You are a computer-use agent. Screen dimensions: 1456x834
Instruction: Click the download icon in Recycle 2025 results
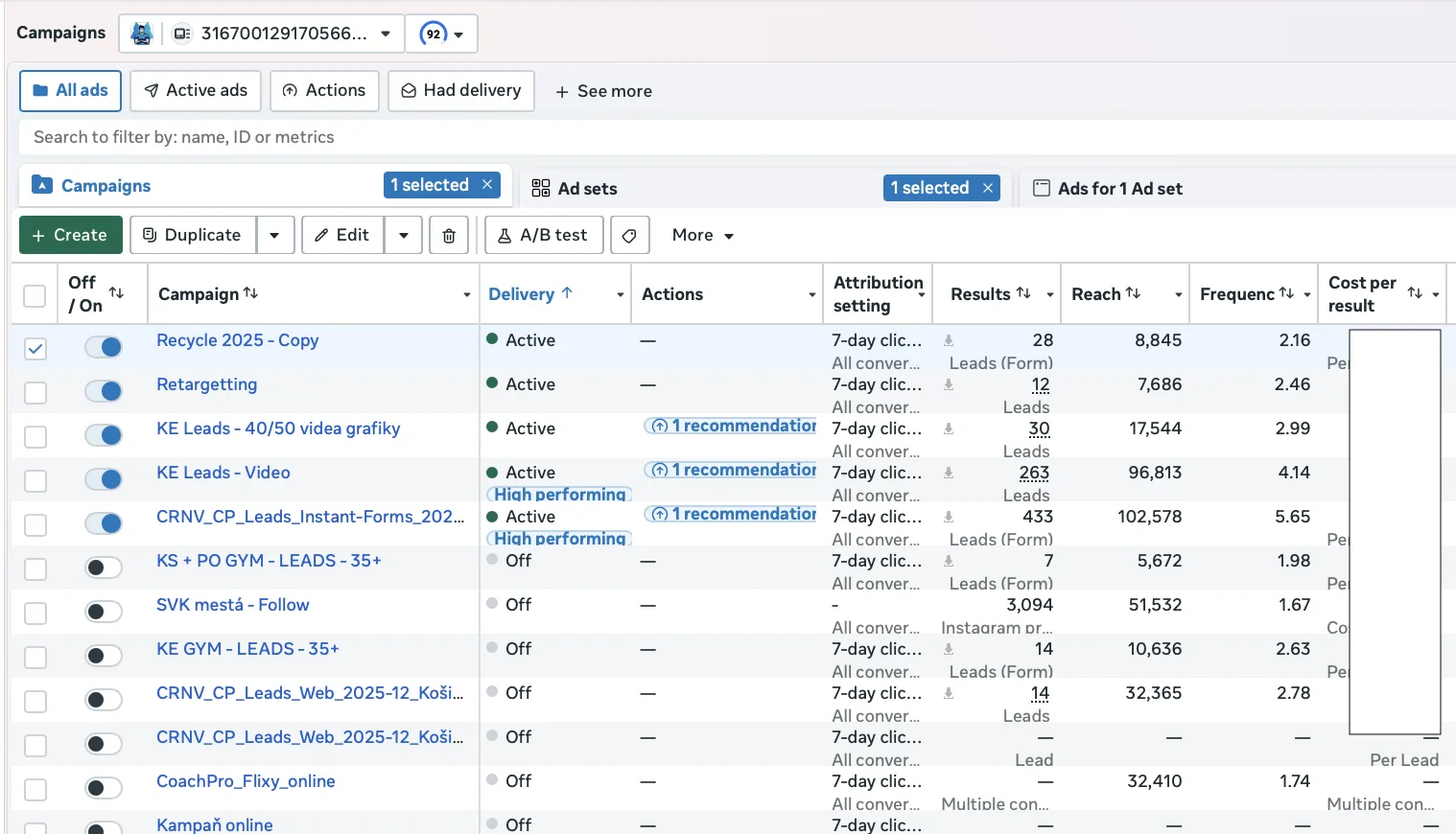pyautogui.click(x=949, y=340)
